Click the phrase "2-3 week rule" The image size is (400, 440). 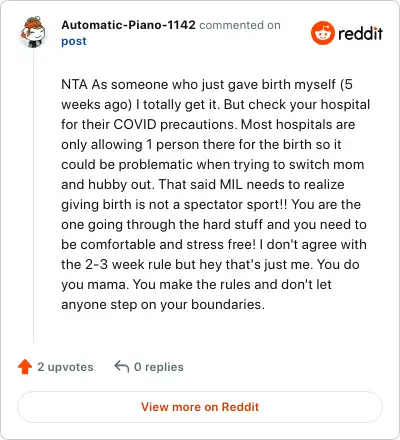tap(128, 264)
